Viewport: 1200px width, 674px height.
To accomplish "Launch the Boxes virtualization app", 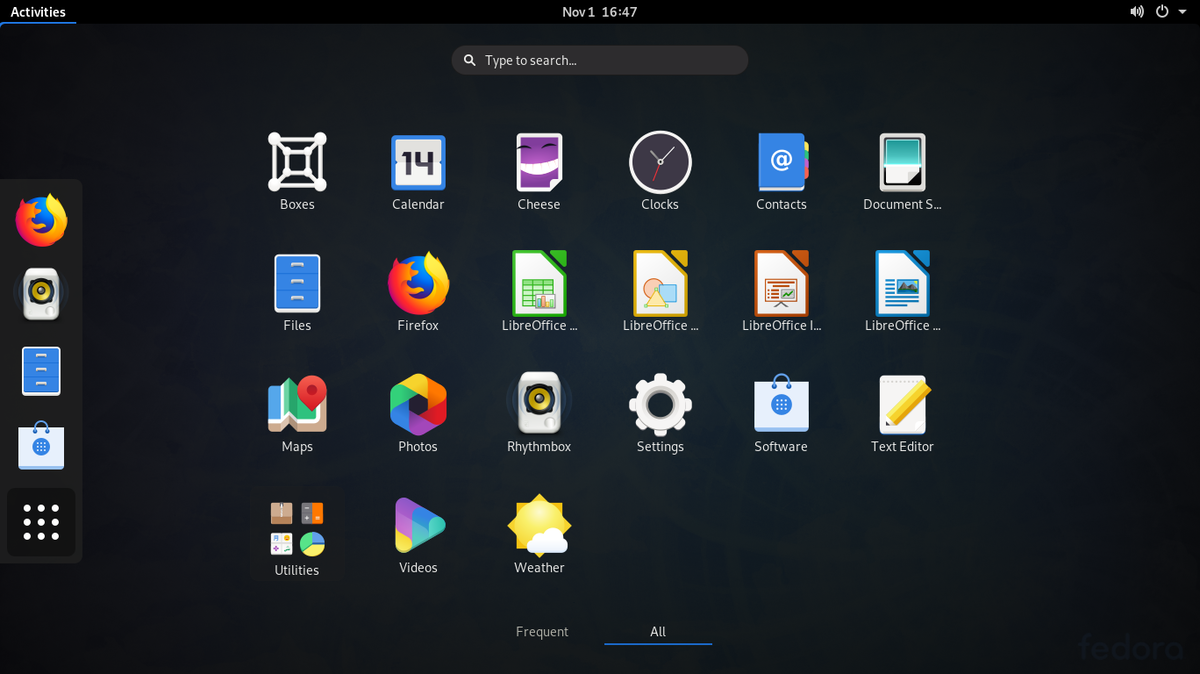I will [297, 162].
